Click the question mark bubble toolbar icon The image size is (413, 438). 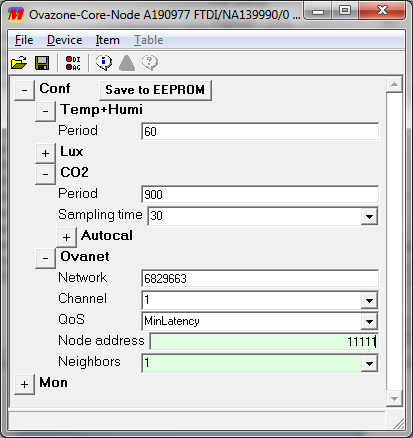(x=150, y=63)
